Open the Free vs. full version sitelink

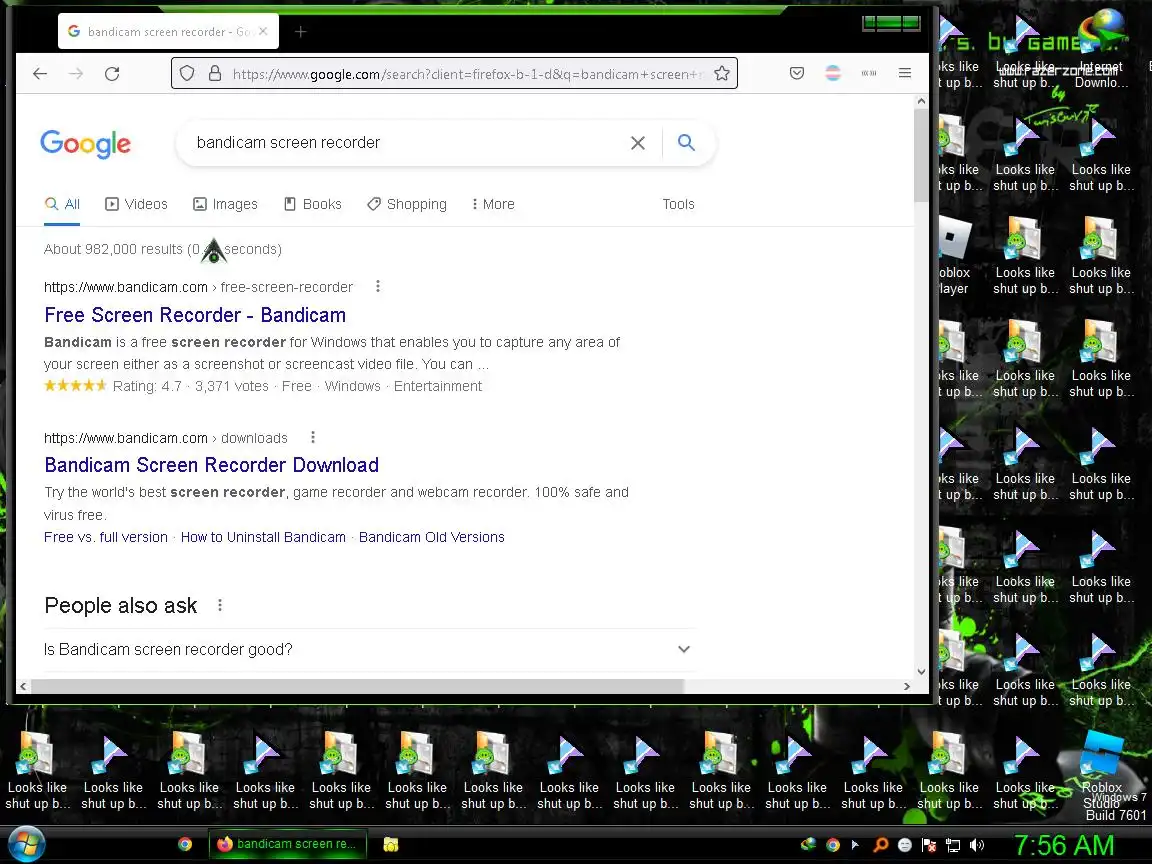point(106,537)
